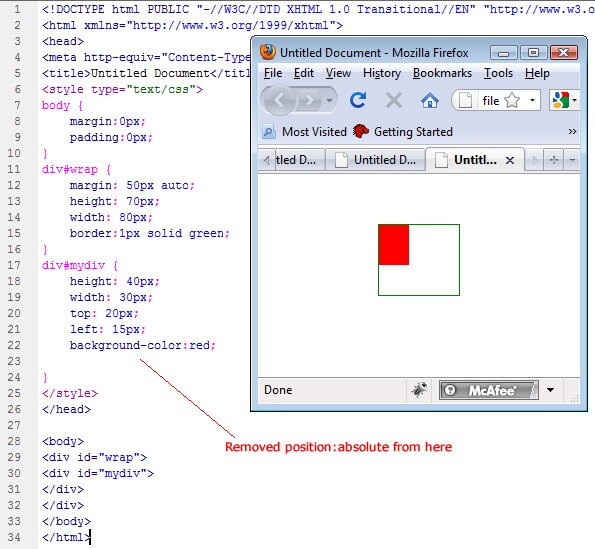Click the '<body>' tag on line 28

[63, 441]
